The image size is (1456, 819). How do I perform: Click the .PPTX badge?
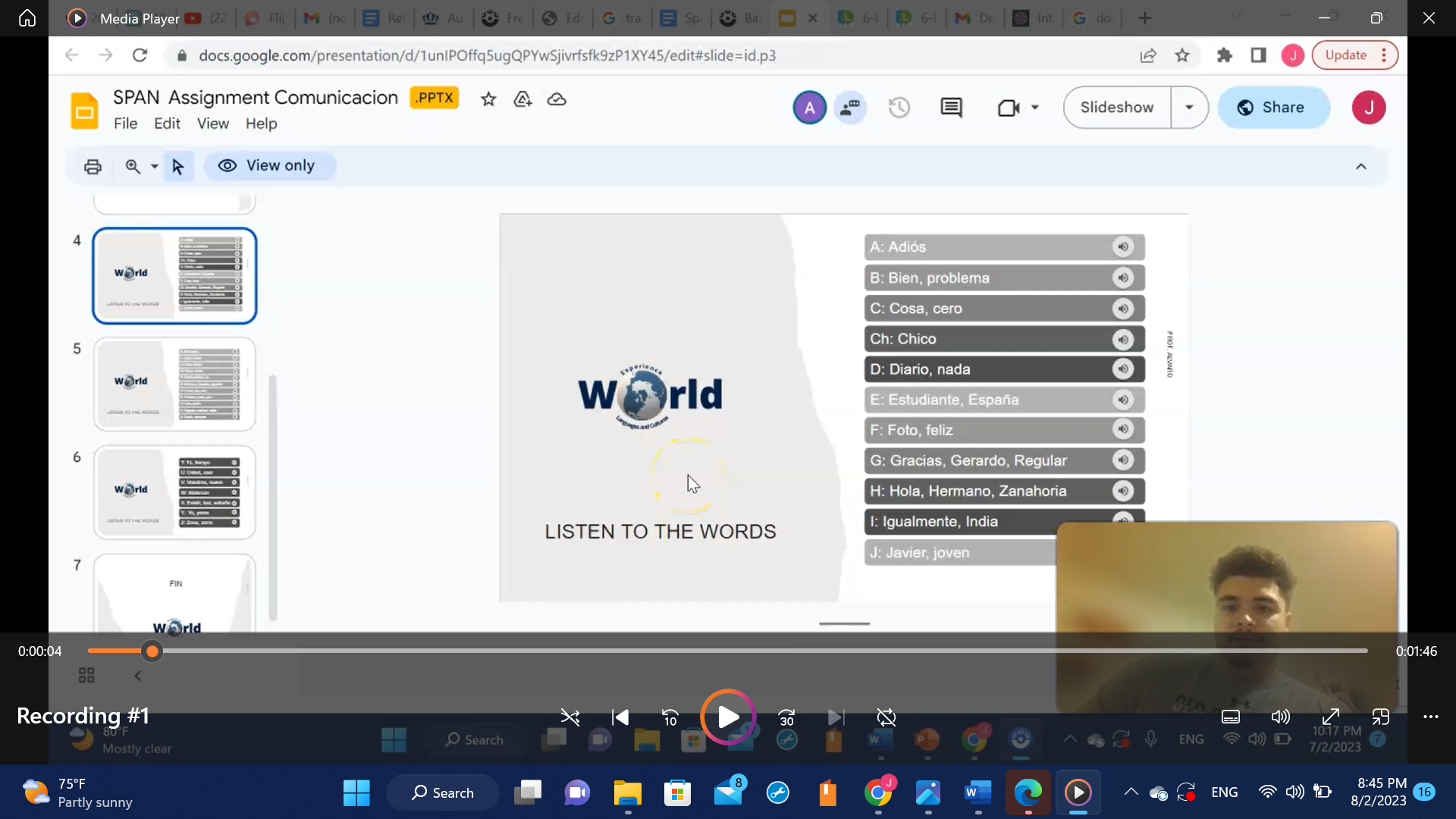[x=435, y=98]
